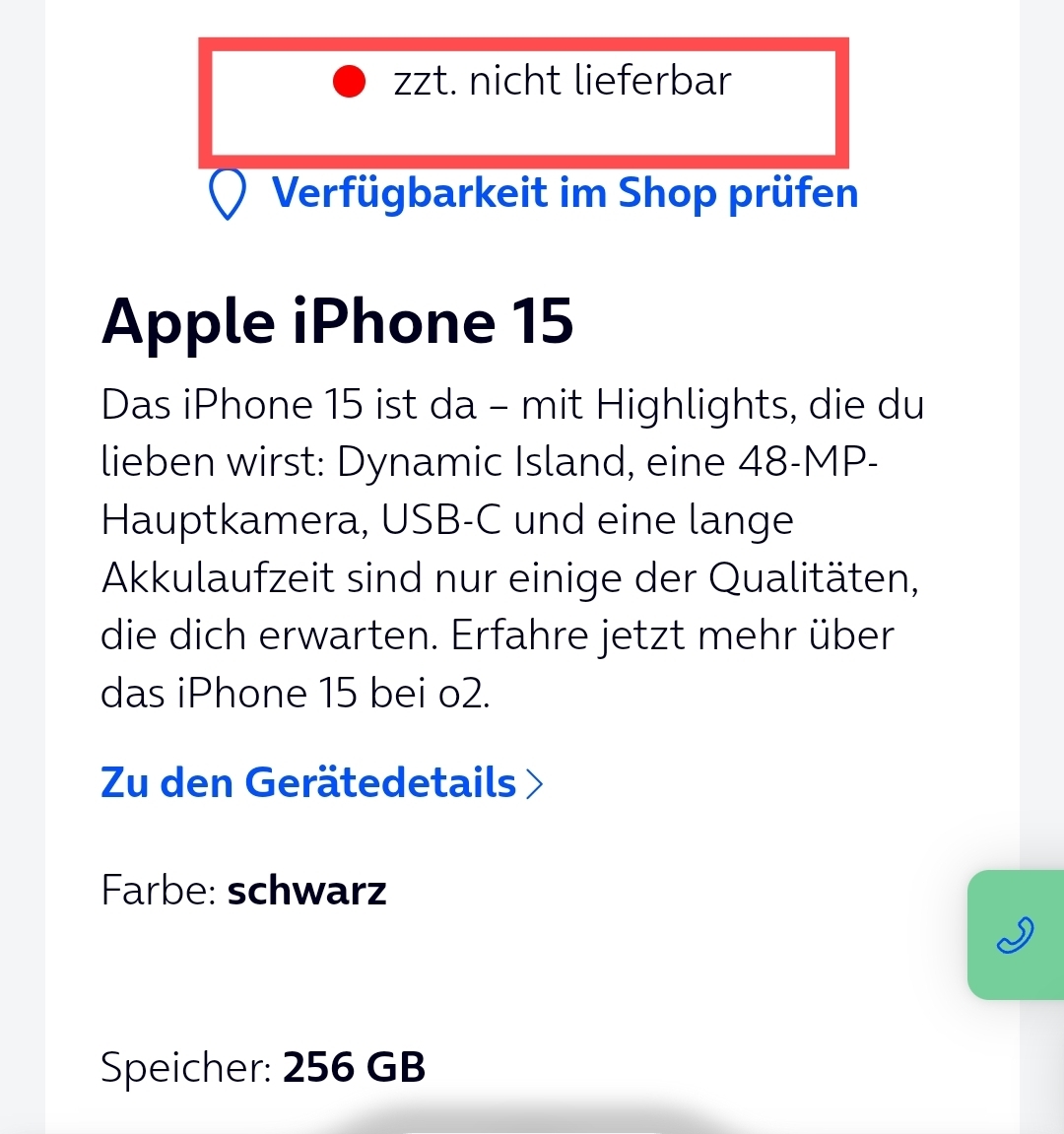Image resolution: width=1064 pixels, height=1134 pixels.
Task: Select the "256 GB" storage value
Action: [x=354, y=1067]
